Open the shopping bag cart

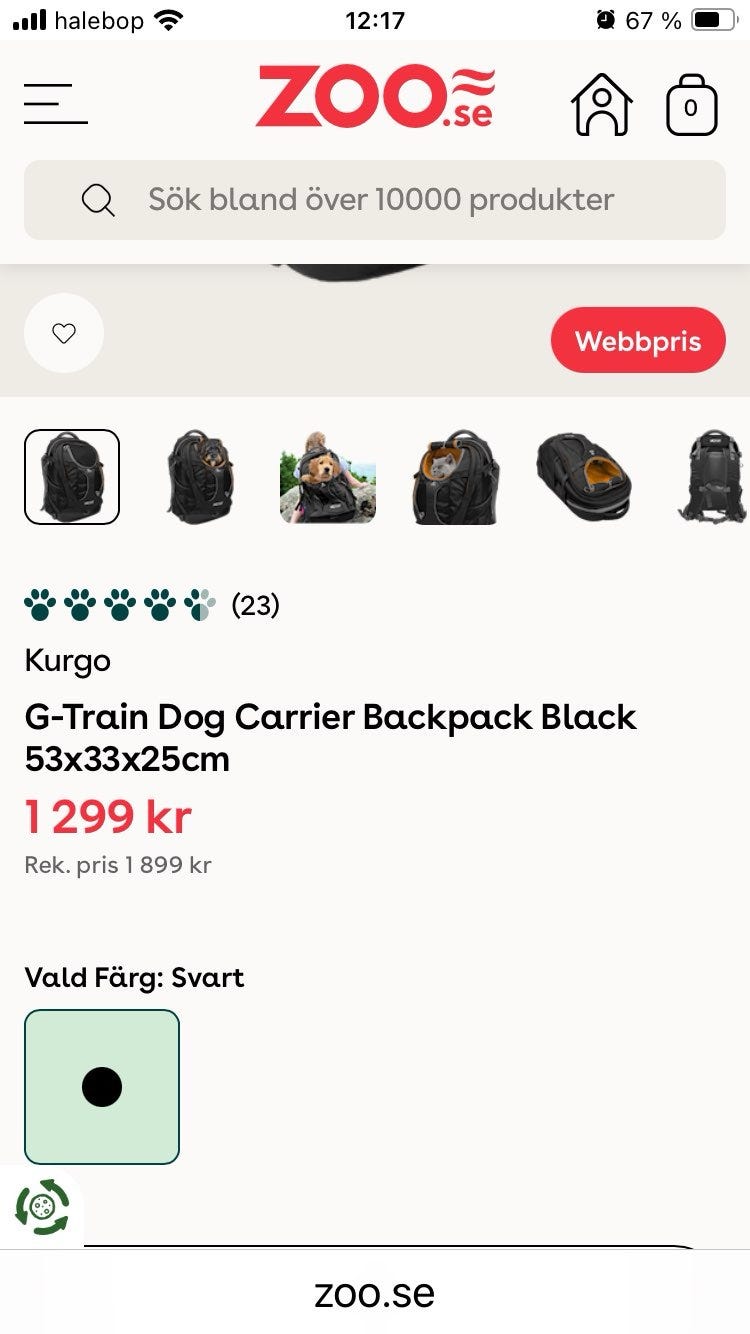692,104
